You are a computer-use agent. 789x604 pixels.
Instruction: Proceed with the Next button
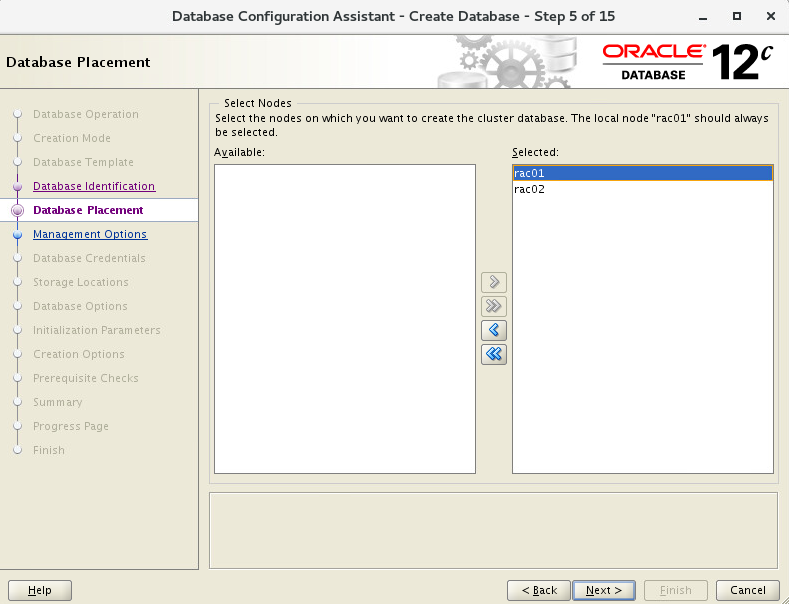coord(604,590)
